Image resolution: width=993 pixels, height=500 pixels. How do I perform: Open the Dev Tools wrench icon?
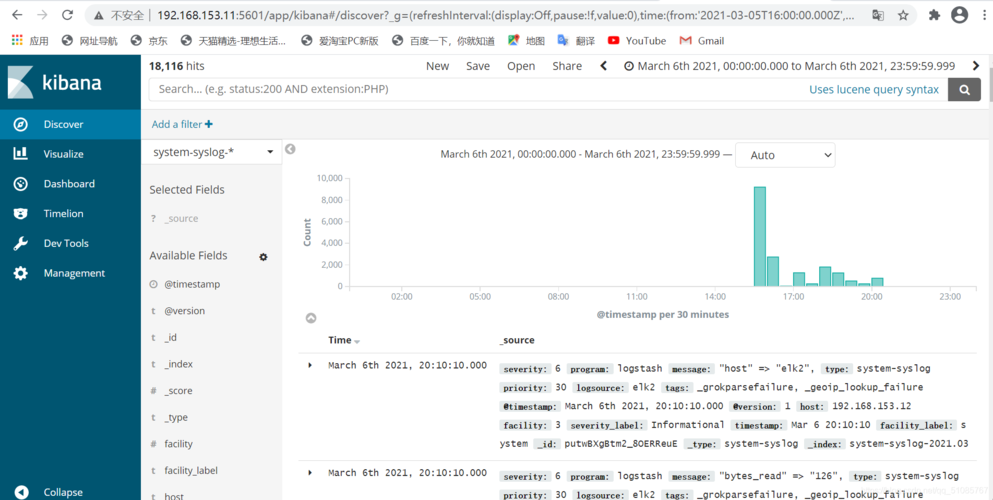[20, 244]
